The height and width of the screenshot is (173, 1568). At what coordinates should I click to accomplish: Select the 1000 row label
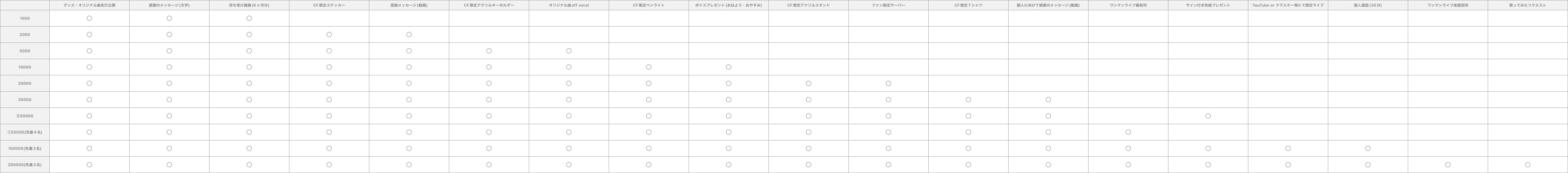(x=25, y=18)
